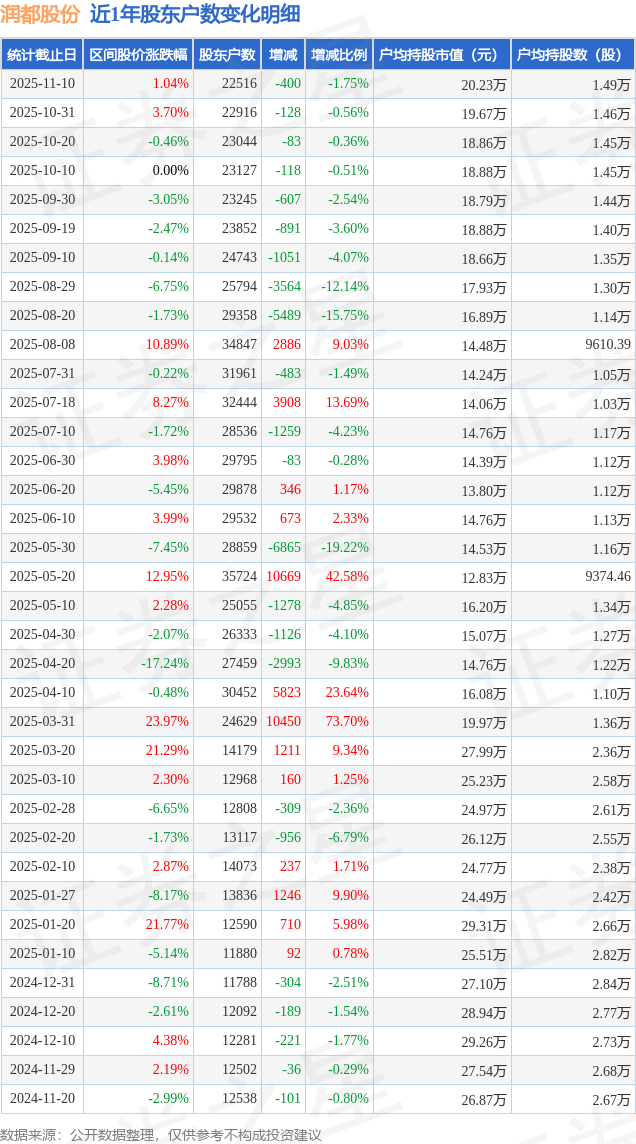This screenshot has width=636, height=1144.
Task: Click the 润都股份 stock name title
Action: (40, 14)
